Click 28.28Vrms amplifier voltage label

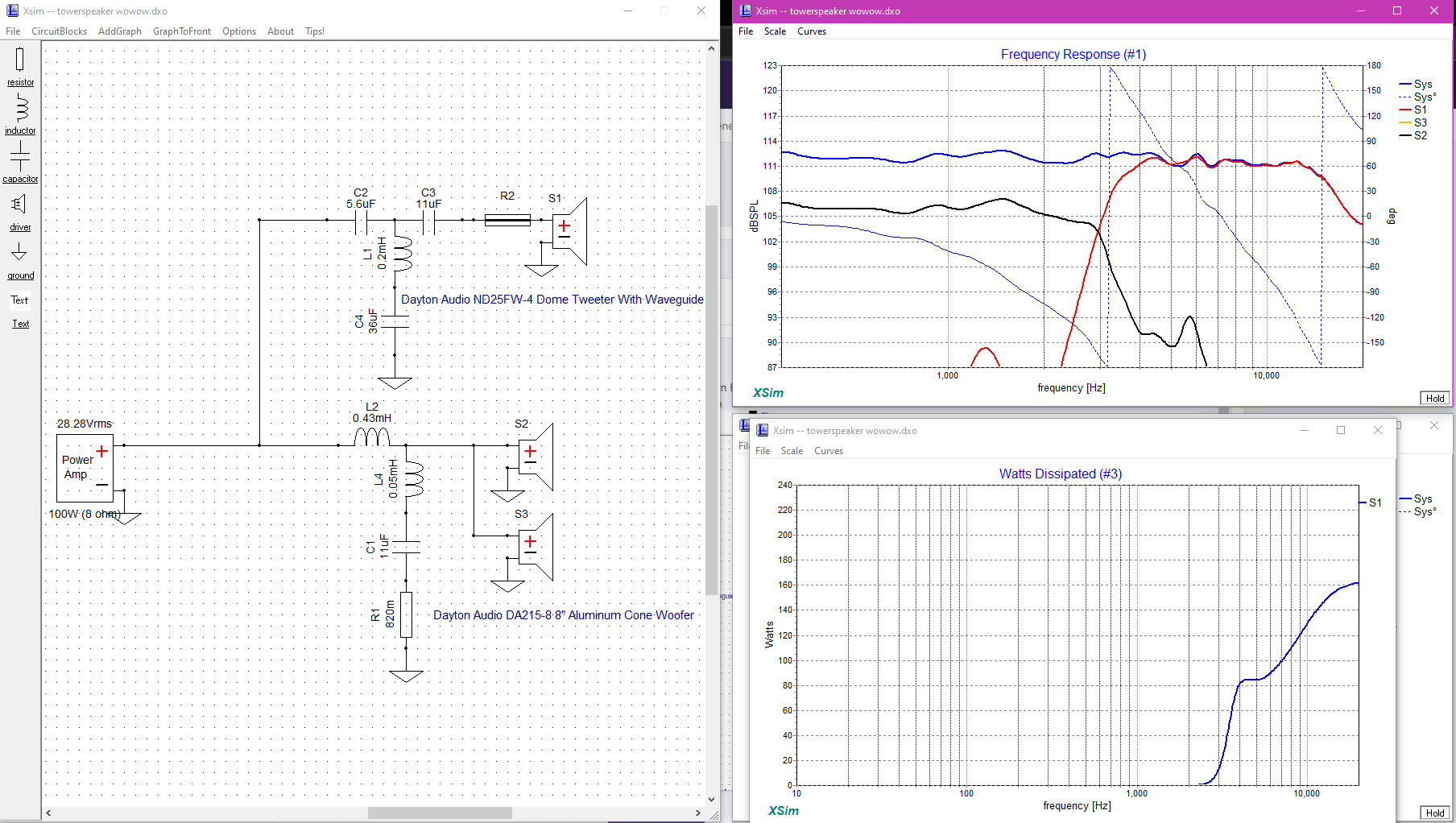pyautogui.click(x=85, y=424)
